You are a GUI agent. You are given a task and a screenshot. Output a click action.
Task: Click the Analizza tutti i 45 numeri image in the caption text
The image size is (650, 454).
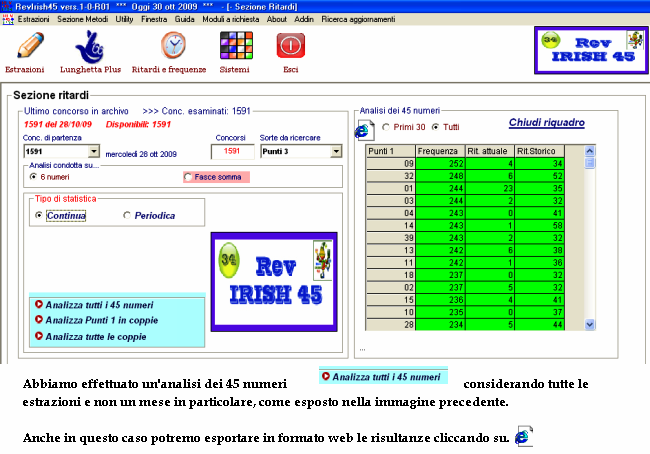(x=383, y=376)
